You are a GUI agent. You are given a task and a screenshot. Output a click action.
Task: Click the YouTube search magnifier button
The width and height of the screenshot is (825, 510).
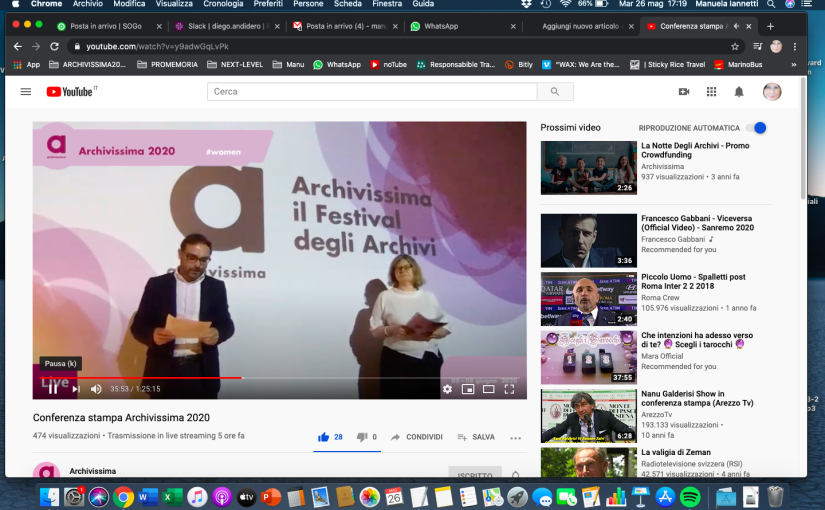[555, 92]
